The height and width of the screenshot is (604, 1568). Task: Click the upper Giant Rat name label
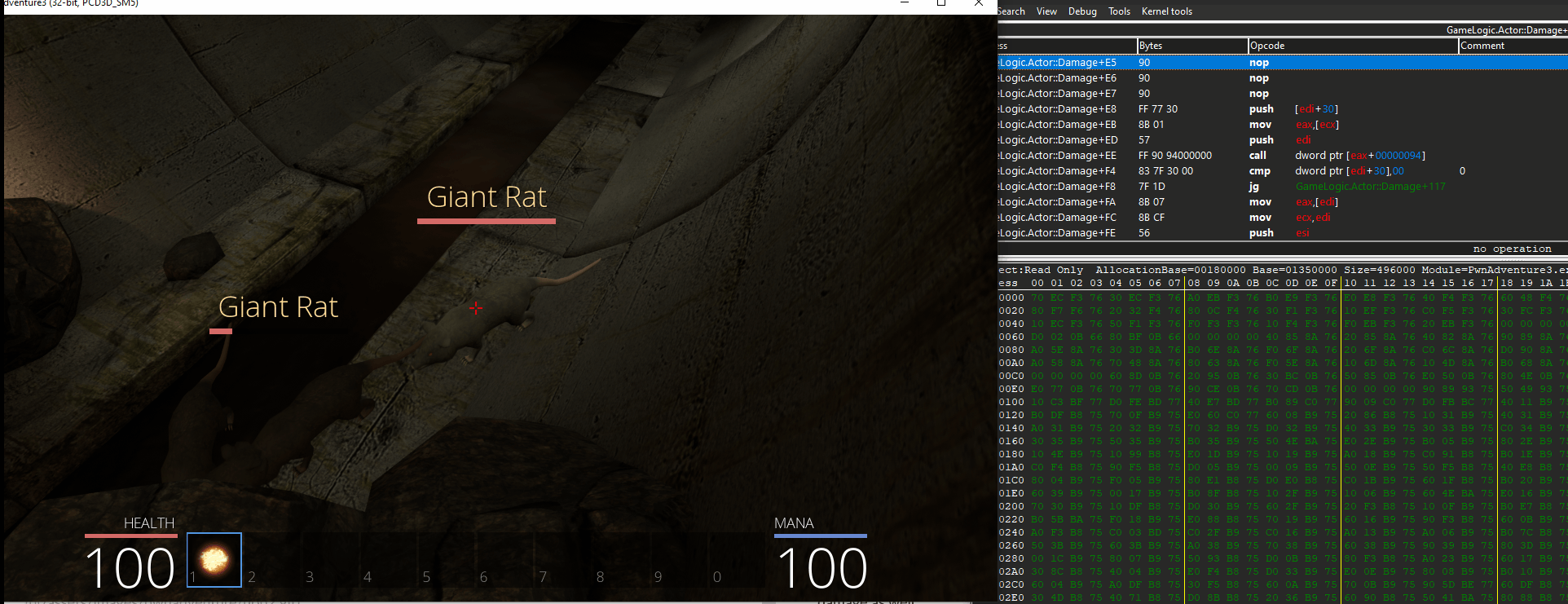coord(487,197)
